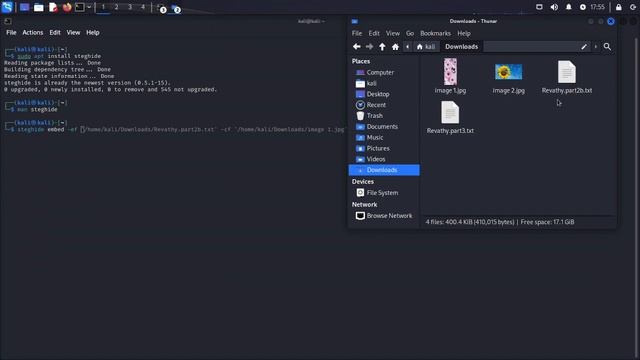The width and height of the screenshot is (640, 360).
Task: Open the notifications bell icon
Action: click(569, 7)
